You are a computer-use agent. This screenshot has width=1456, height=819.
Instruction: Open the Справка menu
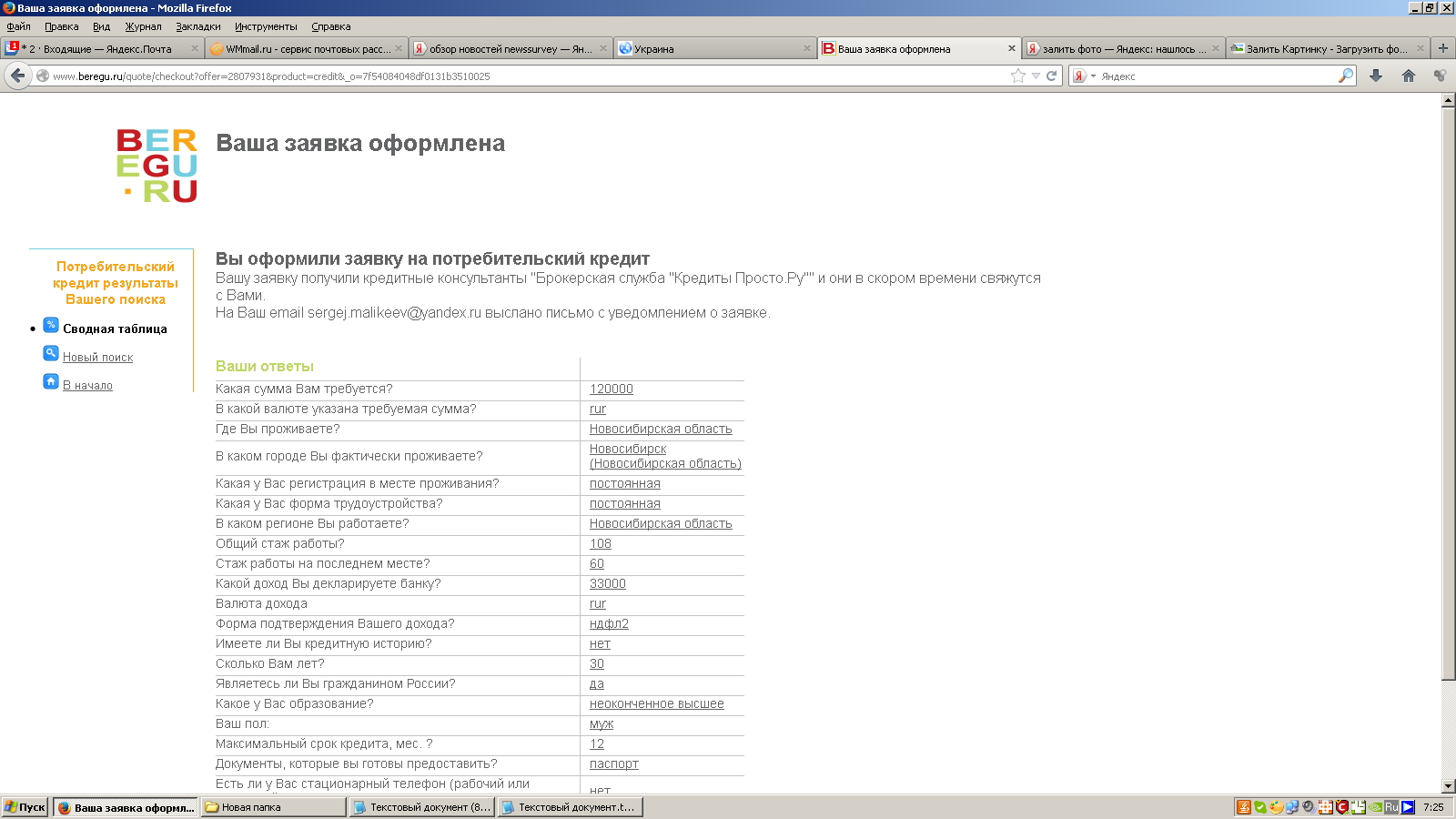point(330,26)
